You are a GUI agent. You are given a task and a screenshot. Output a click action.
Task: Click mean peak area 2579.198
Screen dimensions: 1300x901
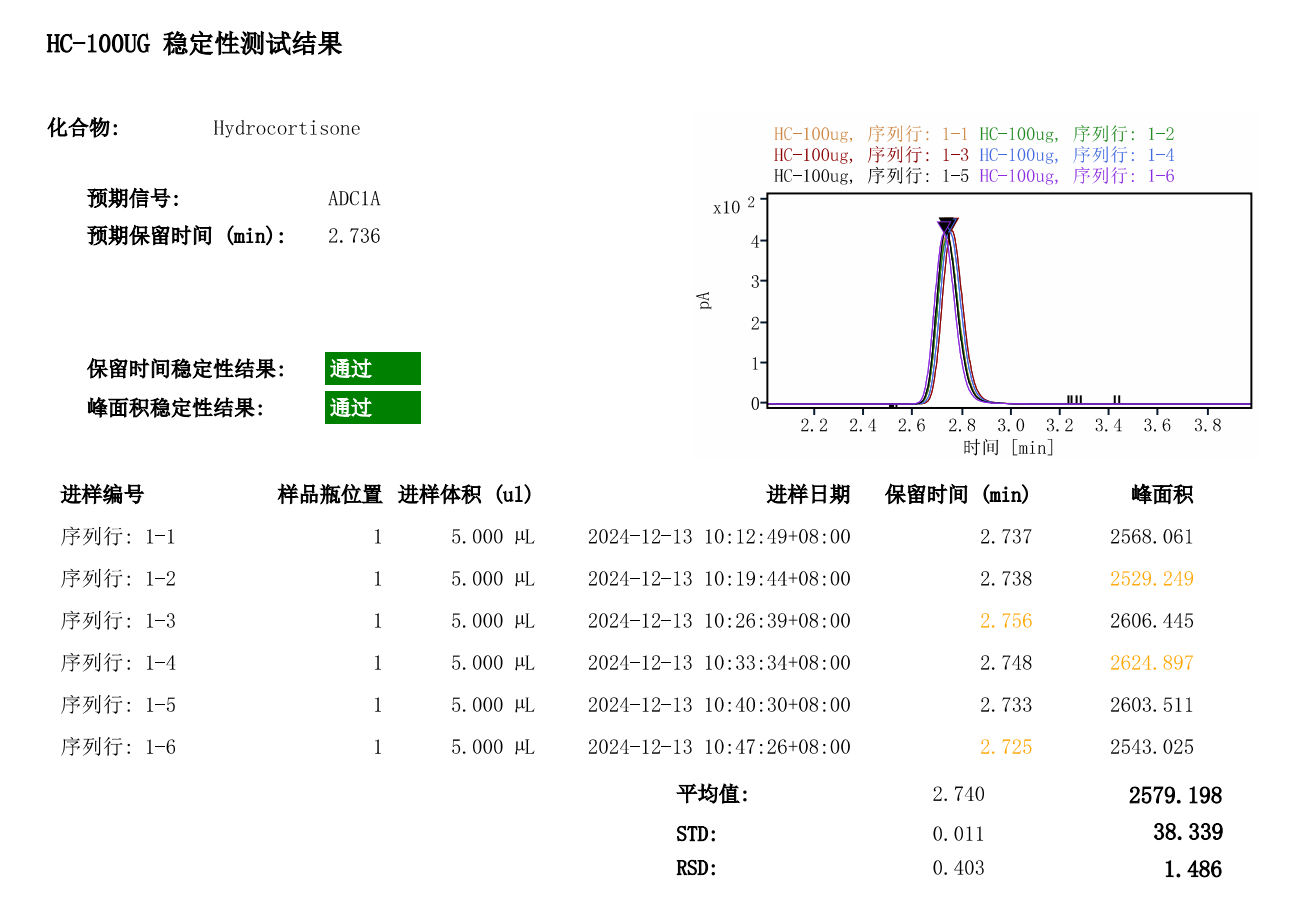1176,796
